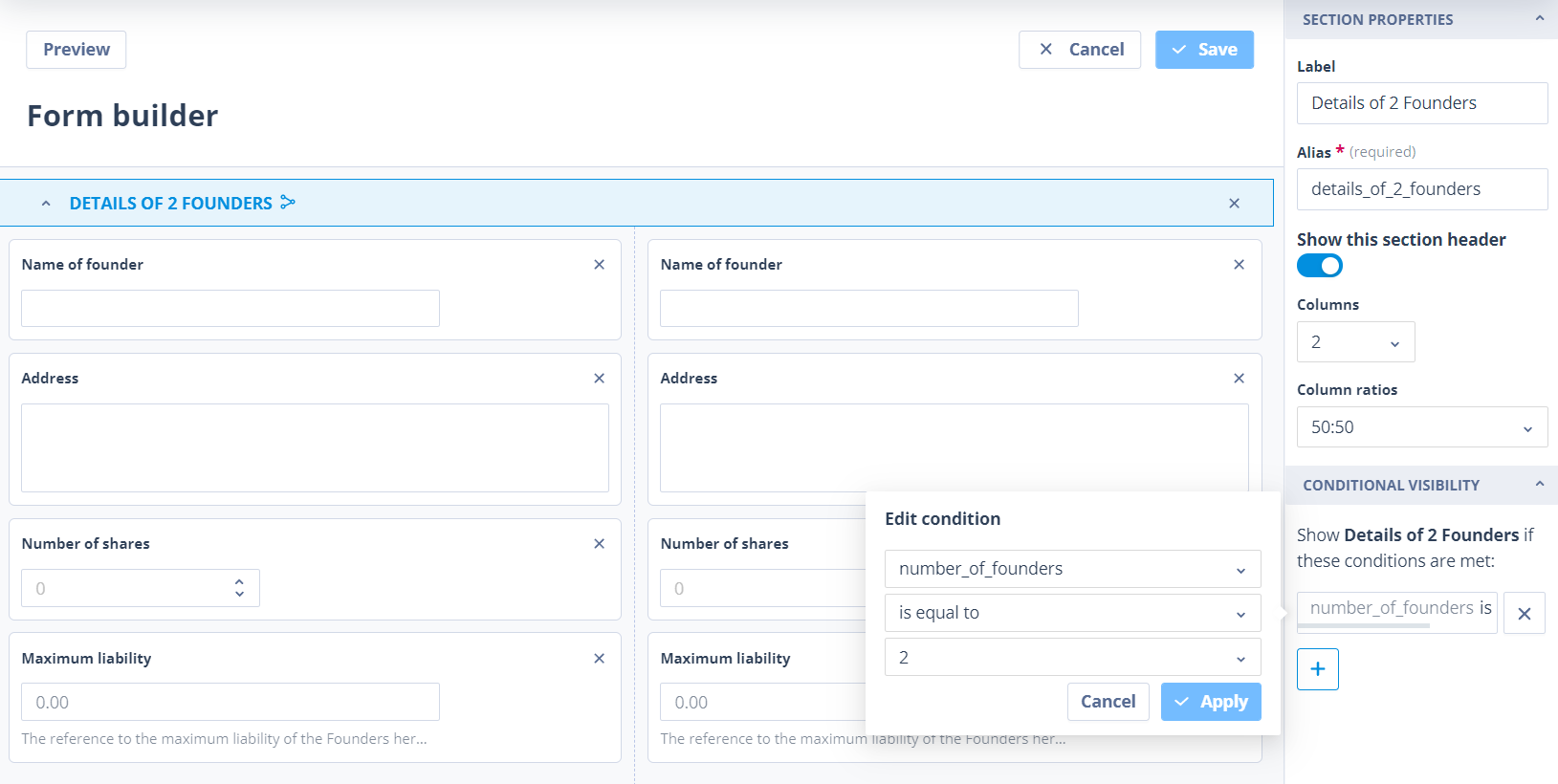Decrease left Number of shares value
The width and height of the screenshot is (1558, 784).
(239, 595)
